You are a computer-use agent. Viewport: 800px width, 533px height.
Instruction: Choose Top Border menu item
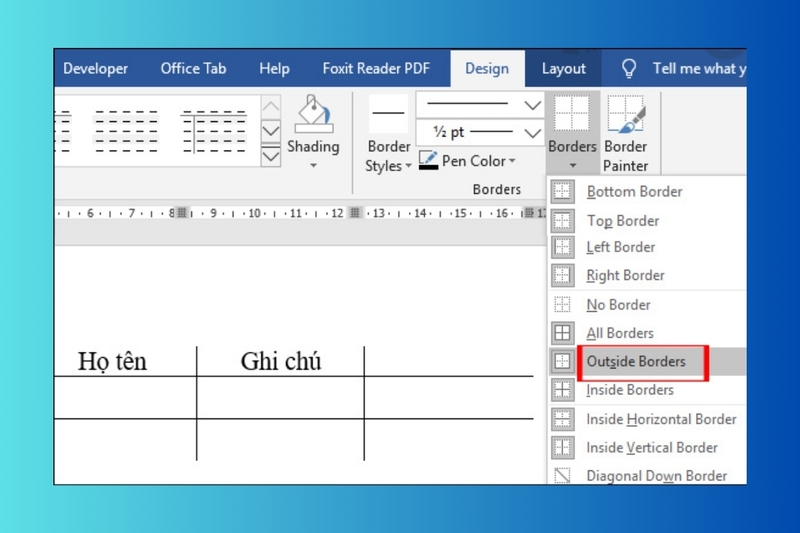click(647, 221)
